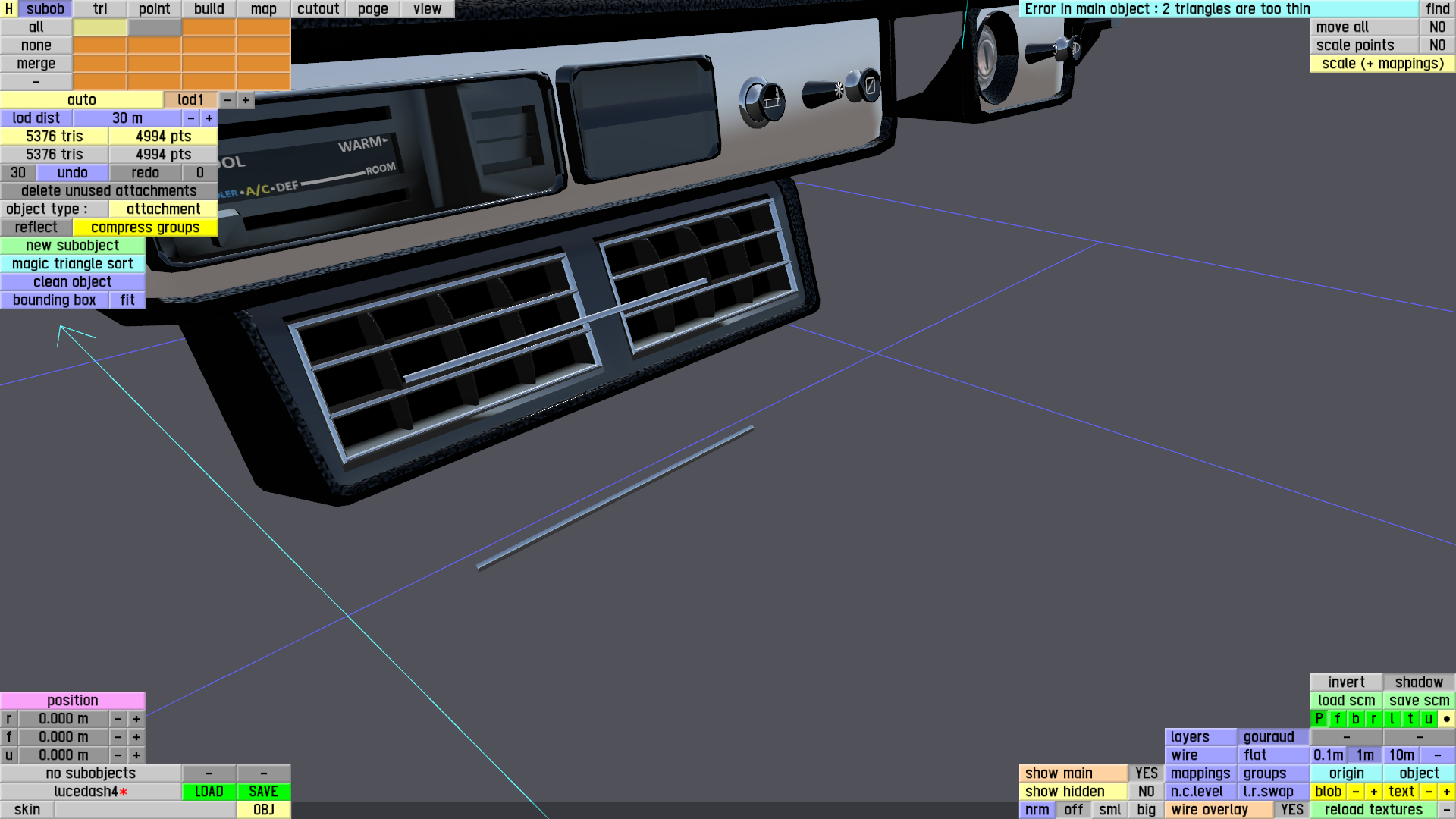Increase lod dist value with plus
Image resolution: width=1456 pixels, height=819 pixels.
[x=209, y=118]
